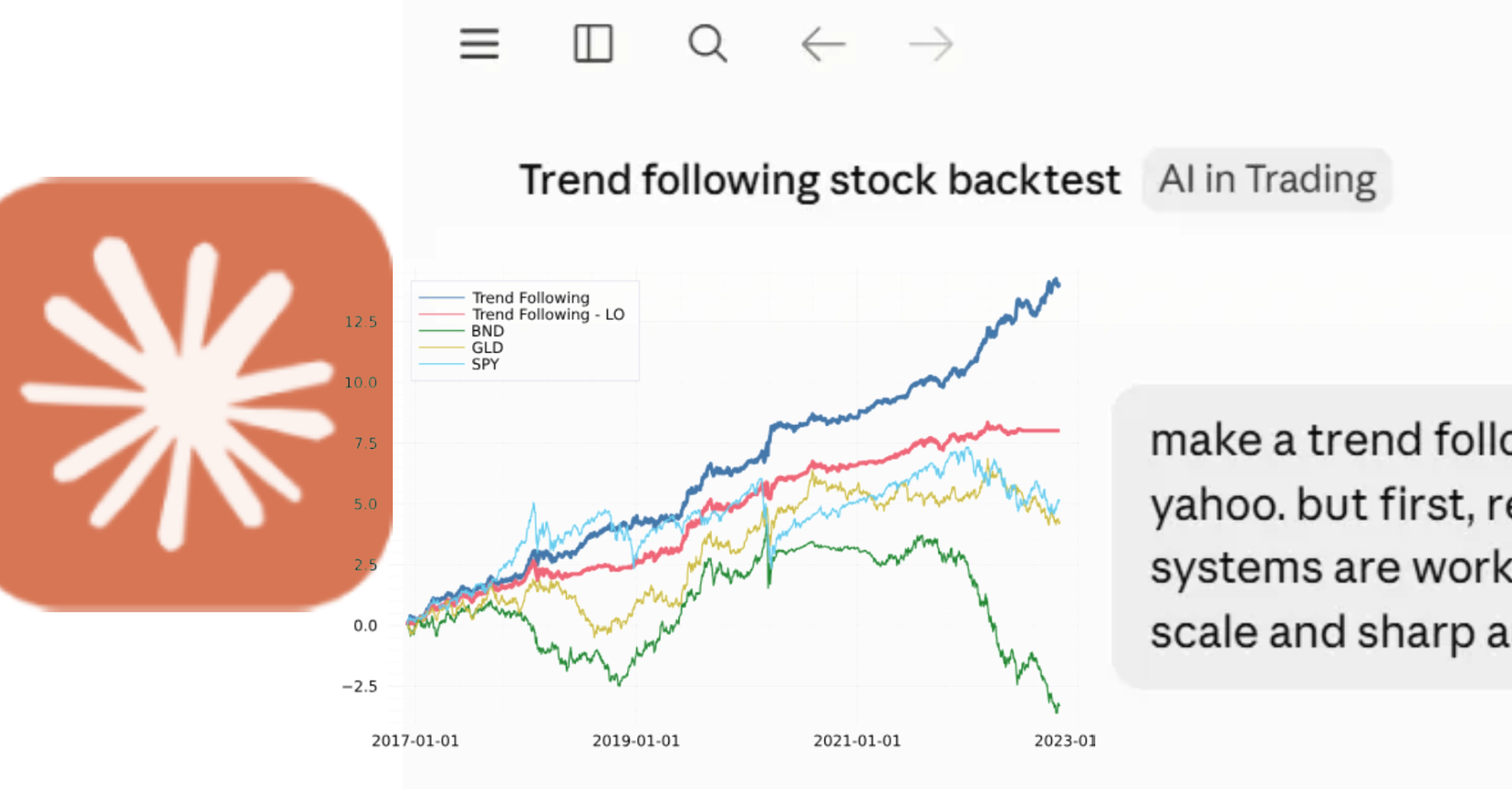Select Trend Following legend entry
Image resolution: width=1512 pixels, height=789 pixels.
pos(530,298)
